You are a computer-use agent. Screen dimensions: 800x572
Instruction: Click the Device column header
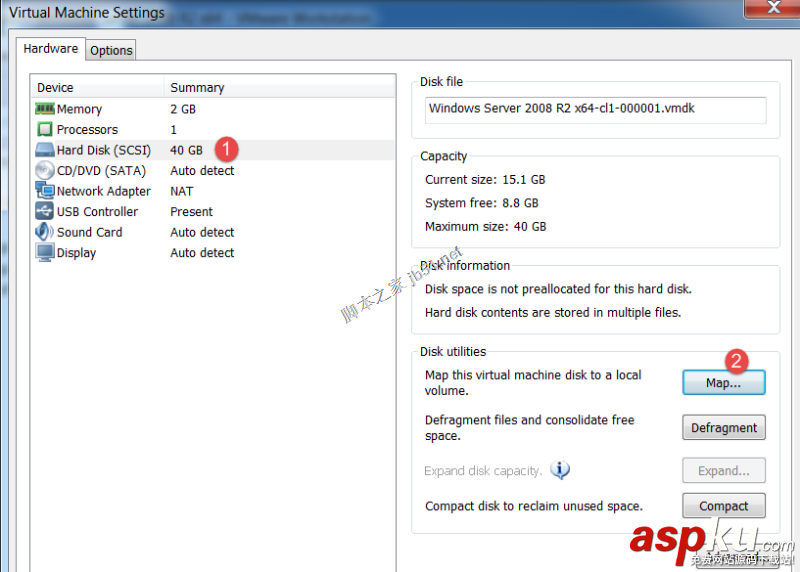[97, 87]
